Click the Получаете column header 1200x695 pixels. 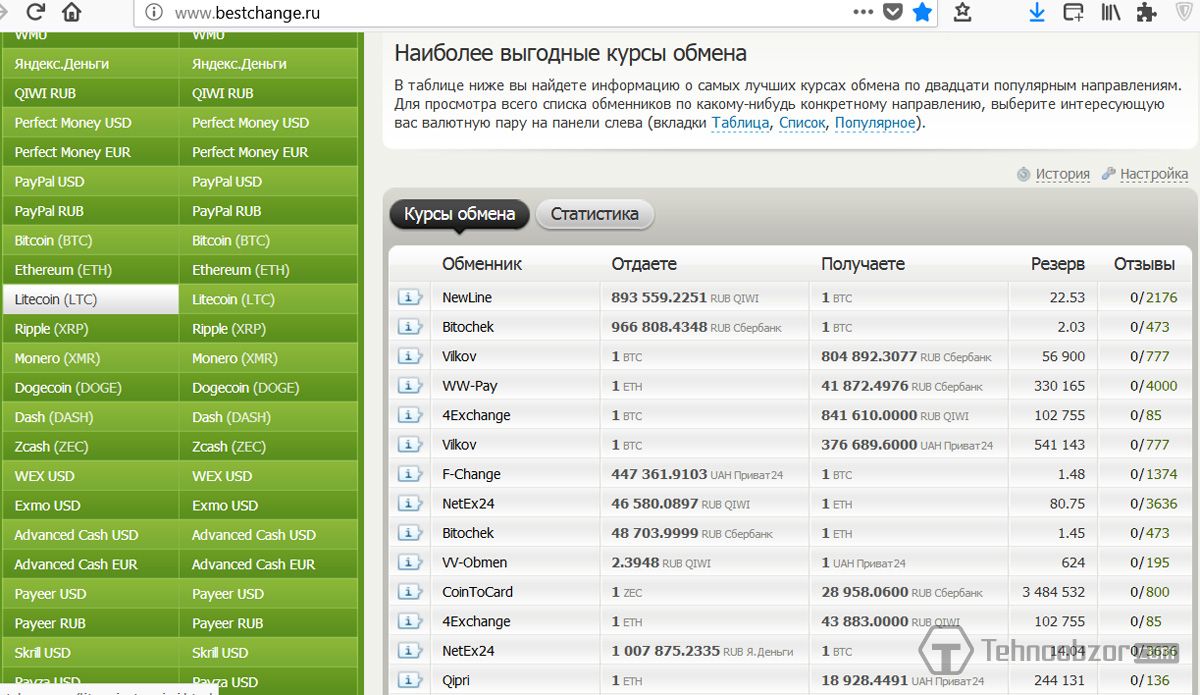coord(863,264)
